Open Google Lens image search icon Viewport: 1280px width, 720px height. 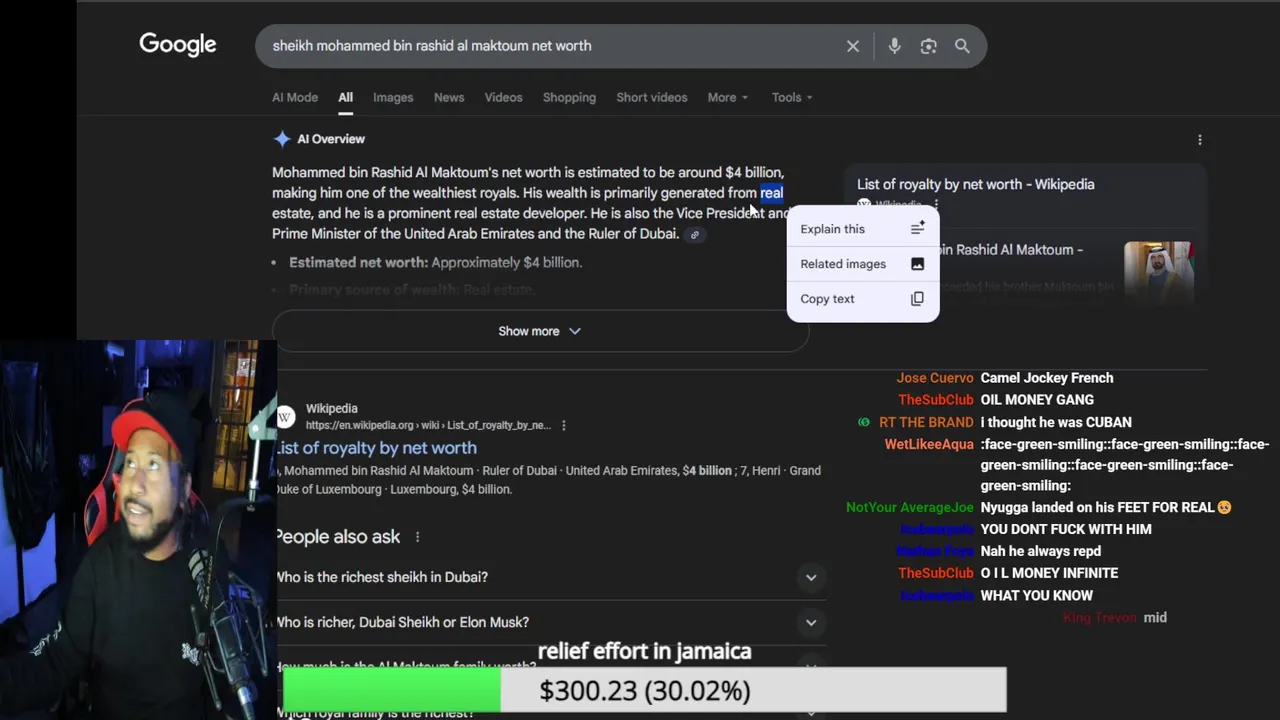tap(928, 46)
